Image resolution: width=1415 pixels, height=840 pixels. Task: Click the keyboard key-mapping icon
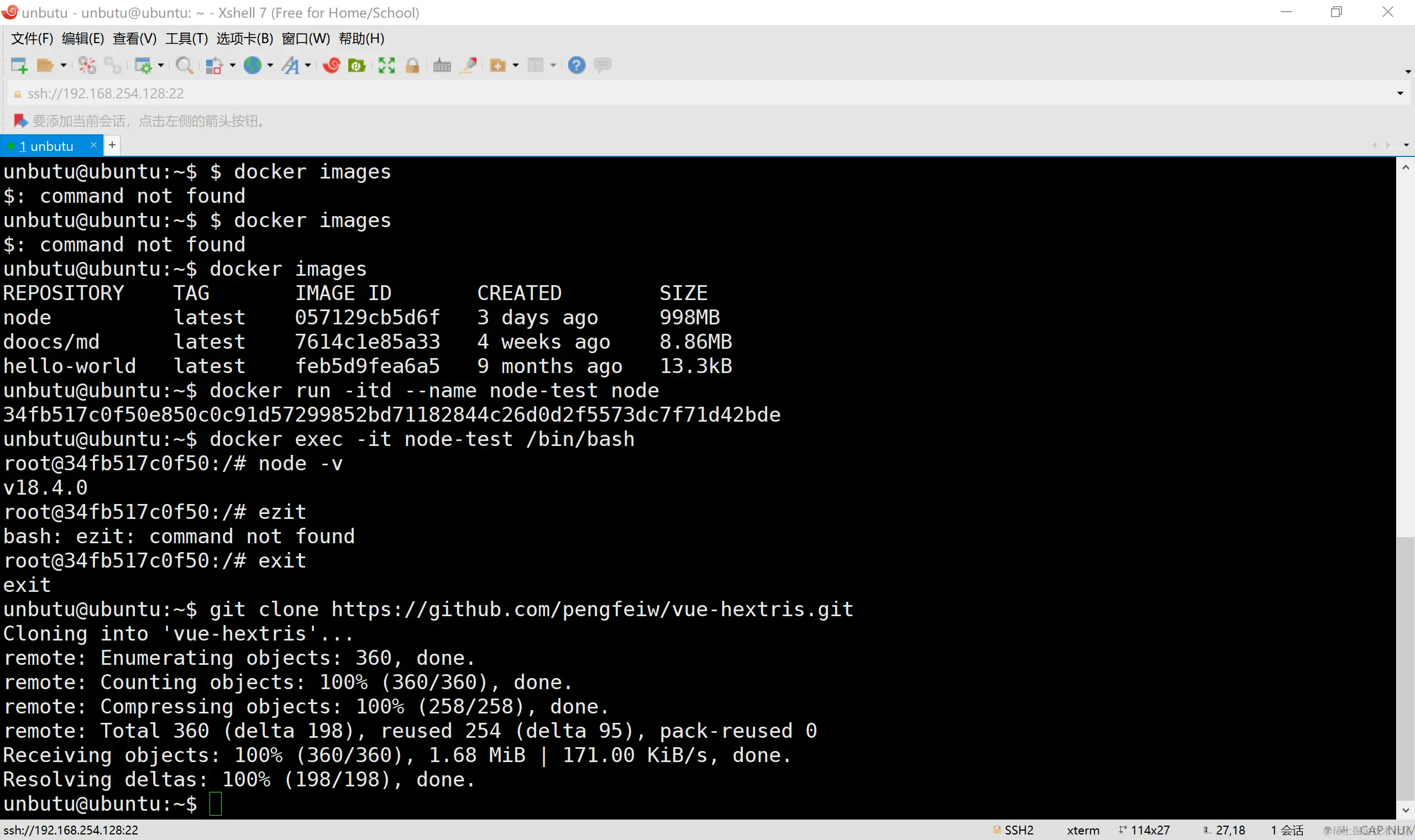[442, 66]
